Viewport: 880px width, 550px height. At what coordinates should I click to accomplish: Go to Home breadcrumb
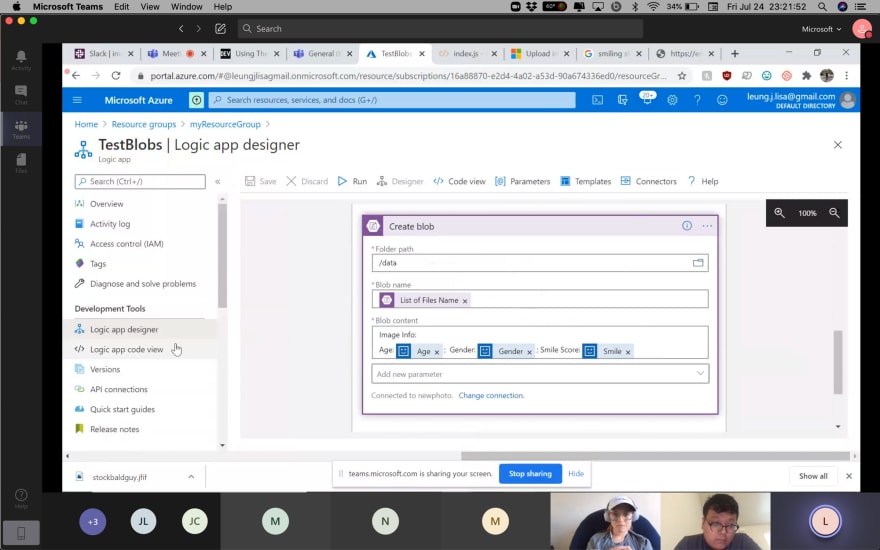[86, 124]
